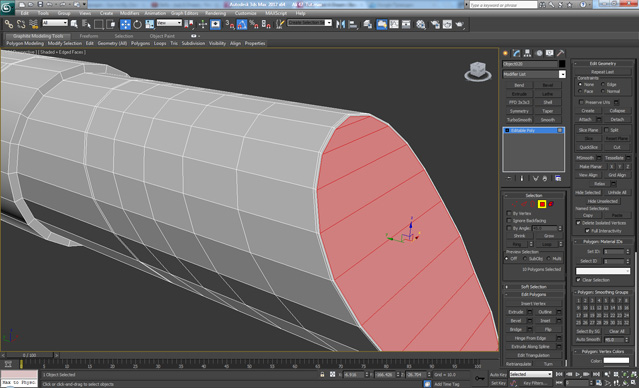Screen dimensions: 639x388
Task: Uncheck the Clear Selection checkbox
Action: [578, 280]
